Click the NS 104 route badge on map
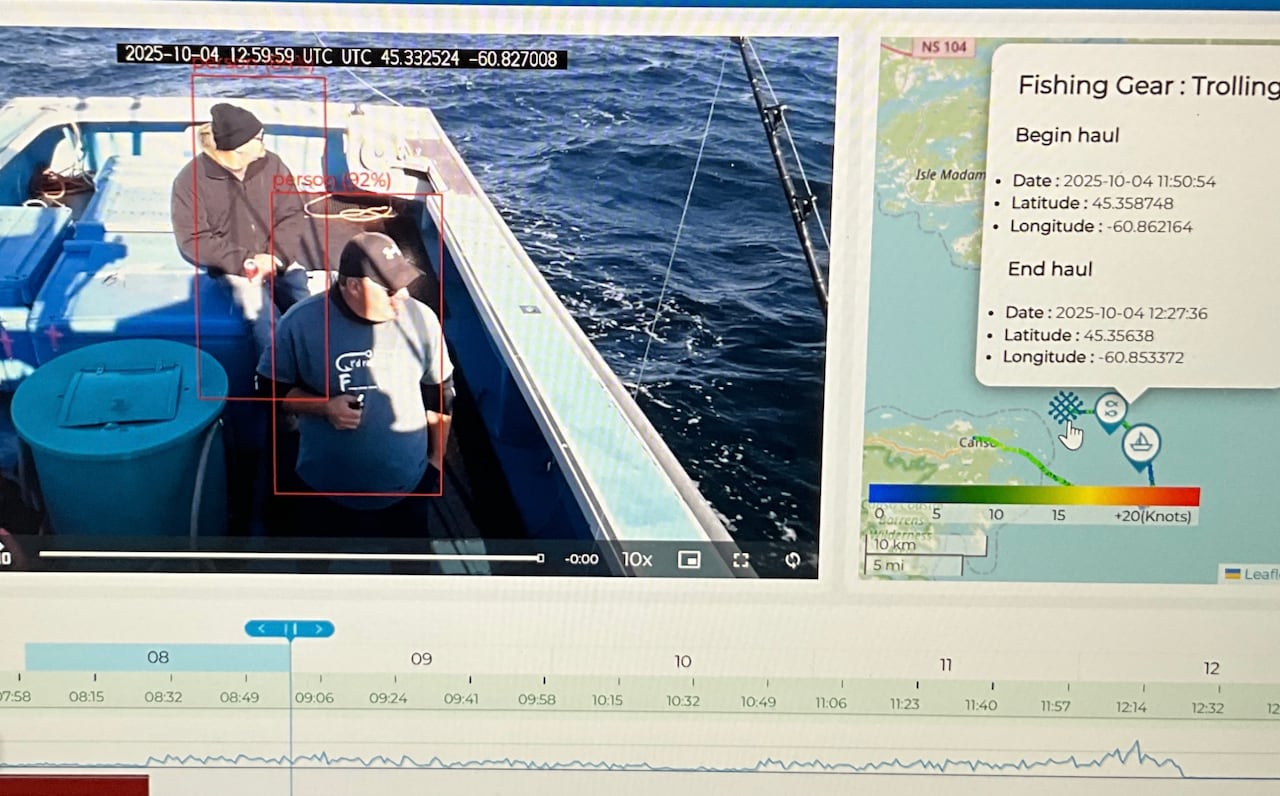 (944, 48)
